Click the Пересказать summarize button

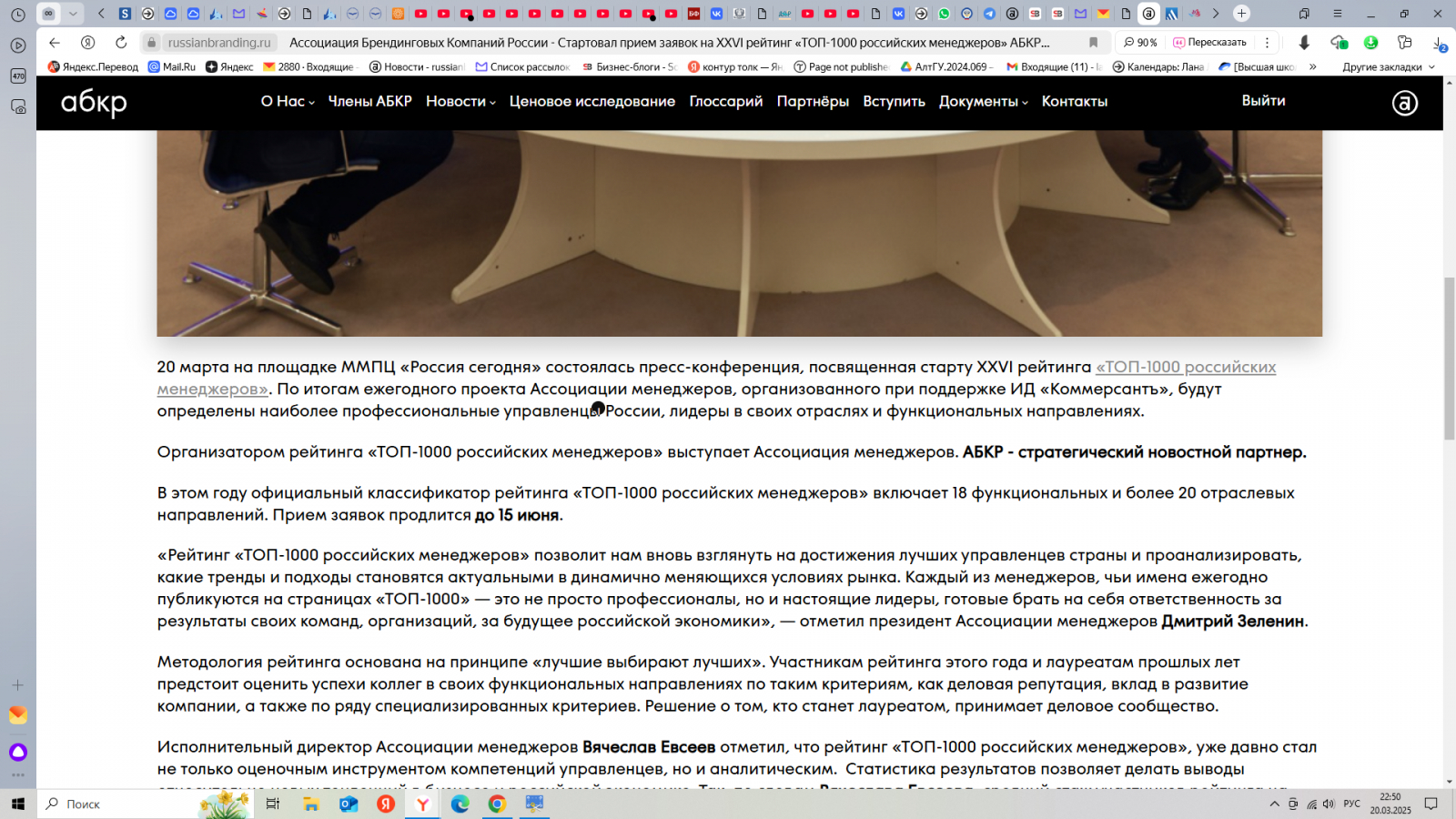[1209, 43]
